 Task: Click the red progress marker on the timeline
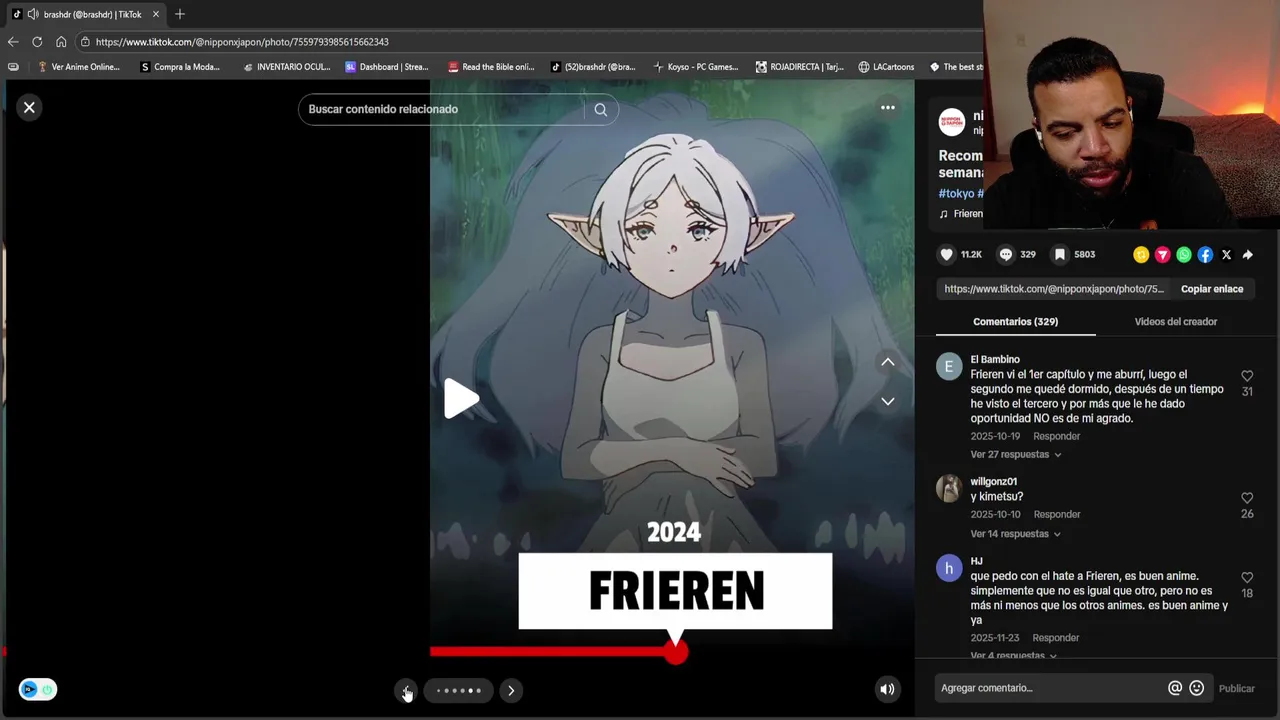click(x=676, y=652)
